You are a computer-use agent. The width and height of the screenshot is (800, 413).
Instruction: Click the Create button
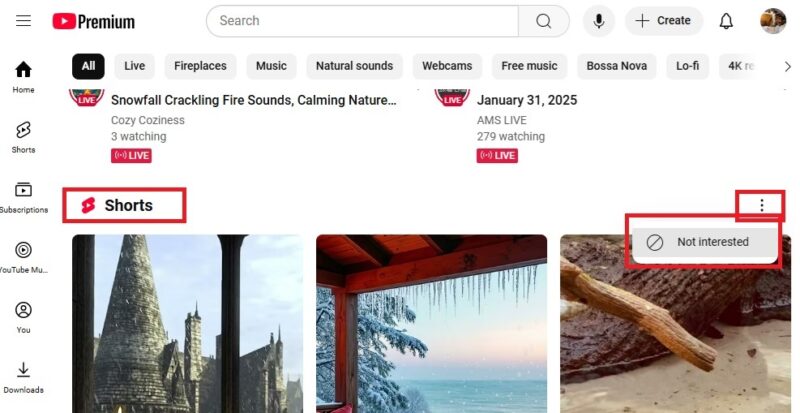664,21
